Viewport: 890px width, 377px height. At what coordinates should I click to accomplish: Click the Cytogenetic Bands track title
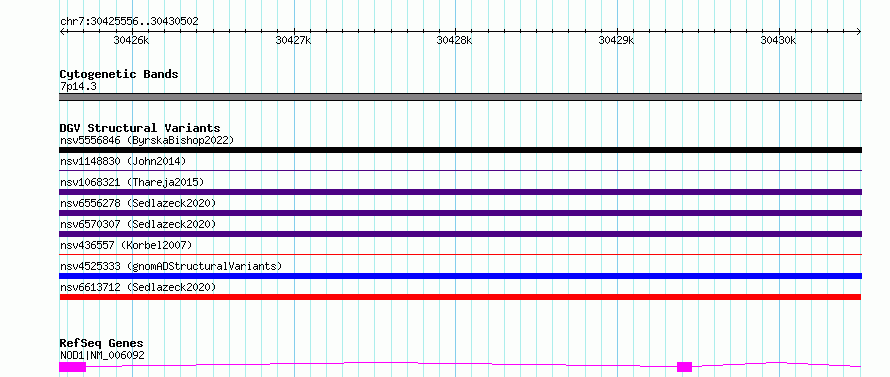point(119,74)
